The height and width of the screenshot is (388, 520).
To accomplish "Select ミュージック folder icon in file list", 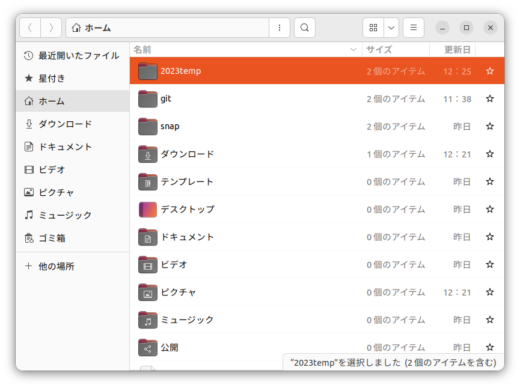I will click(x=148, y=320).
